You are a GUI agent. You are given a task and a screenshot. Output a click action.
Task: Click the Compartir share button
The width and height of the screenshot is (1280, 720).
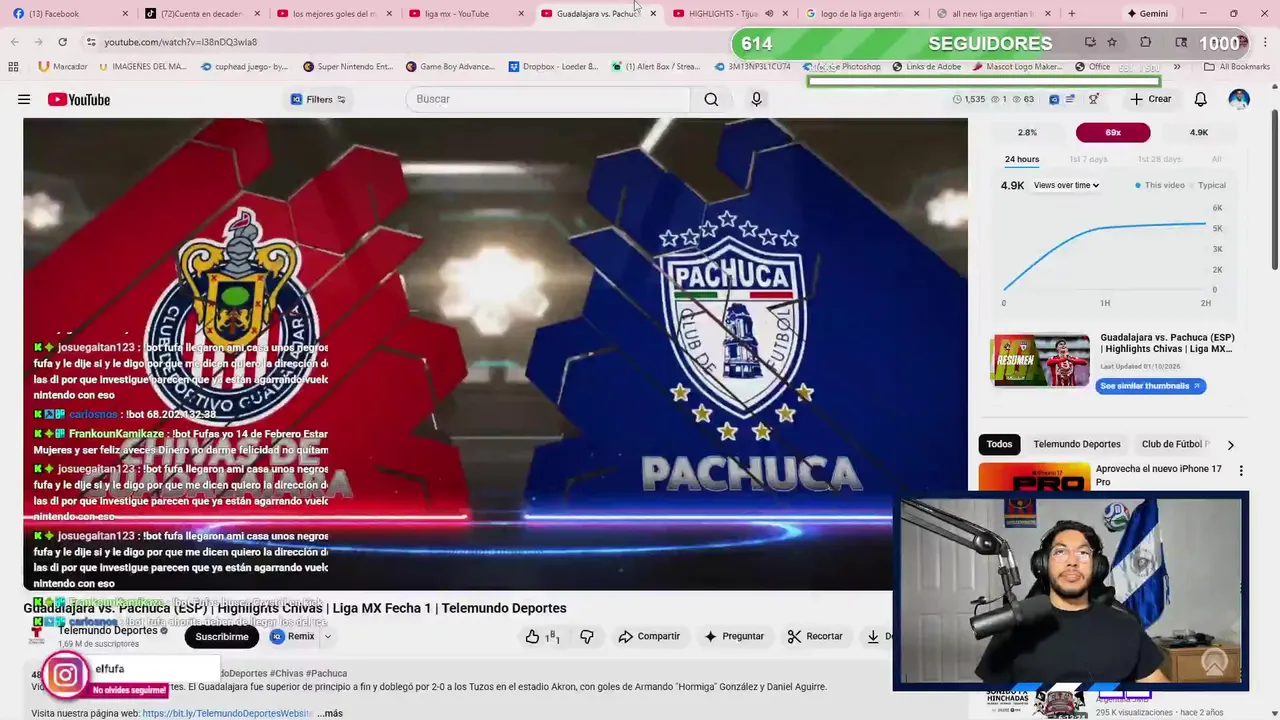(x=649, y=636)
